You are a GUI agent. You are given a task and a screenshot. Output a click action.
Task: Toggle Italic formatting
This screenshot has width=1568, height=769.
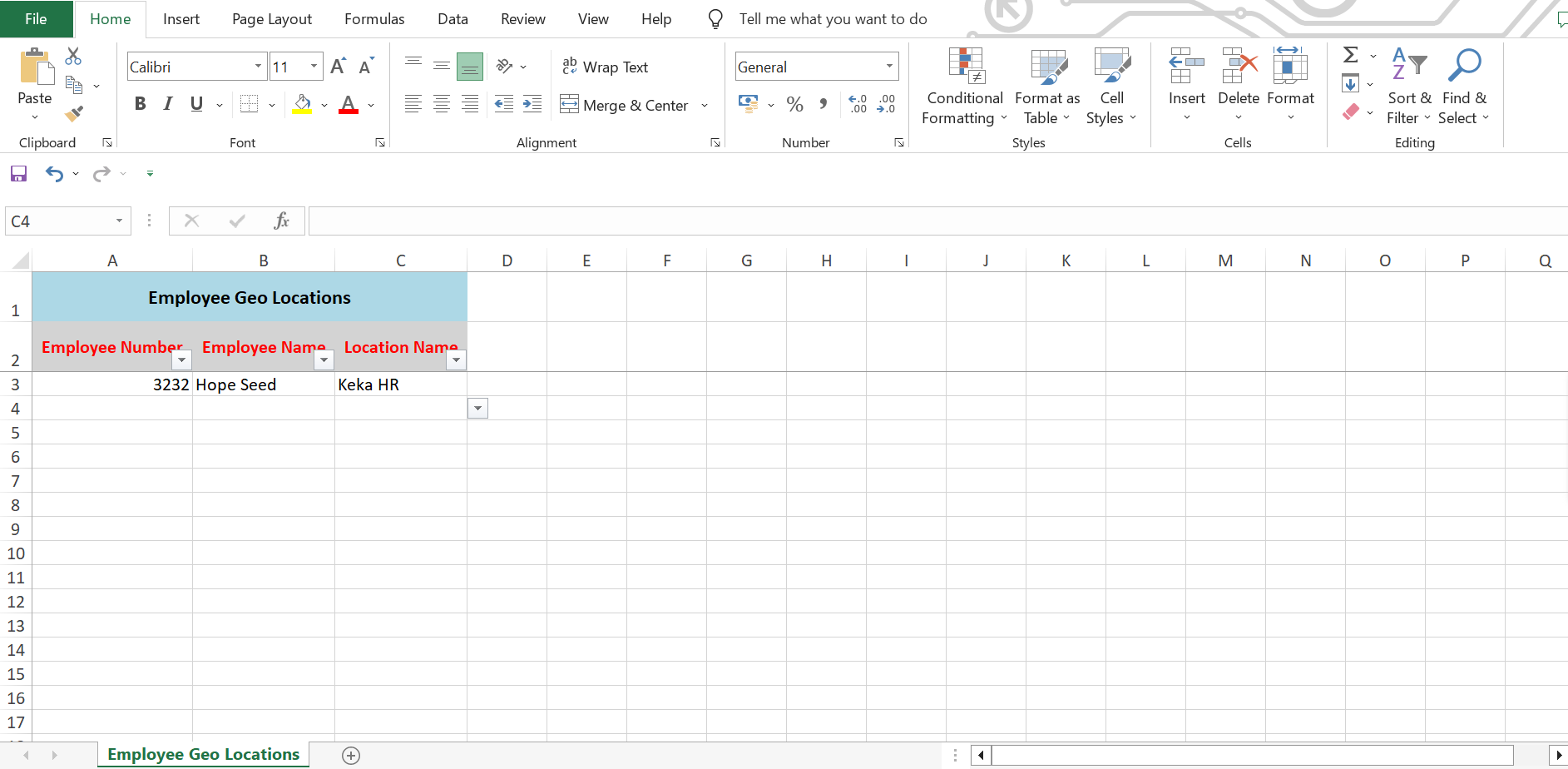click(x=168, y=104)
